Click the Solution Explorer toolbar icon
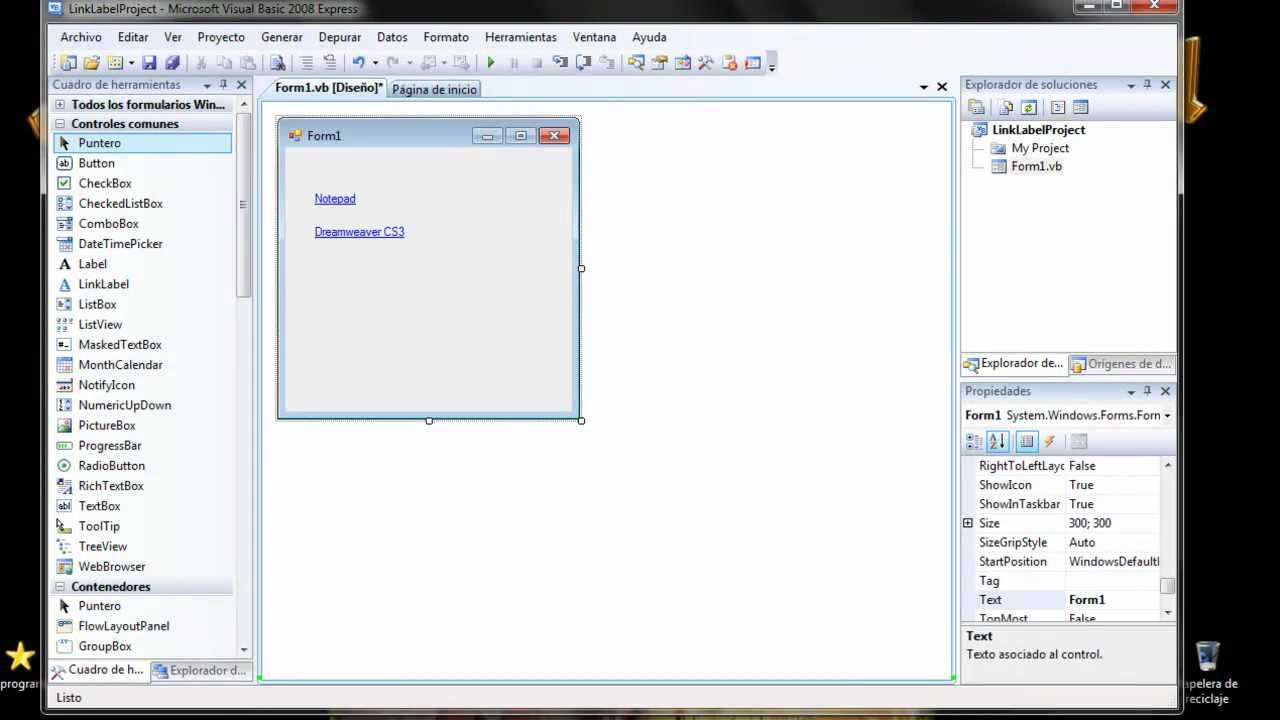 635,63
